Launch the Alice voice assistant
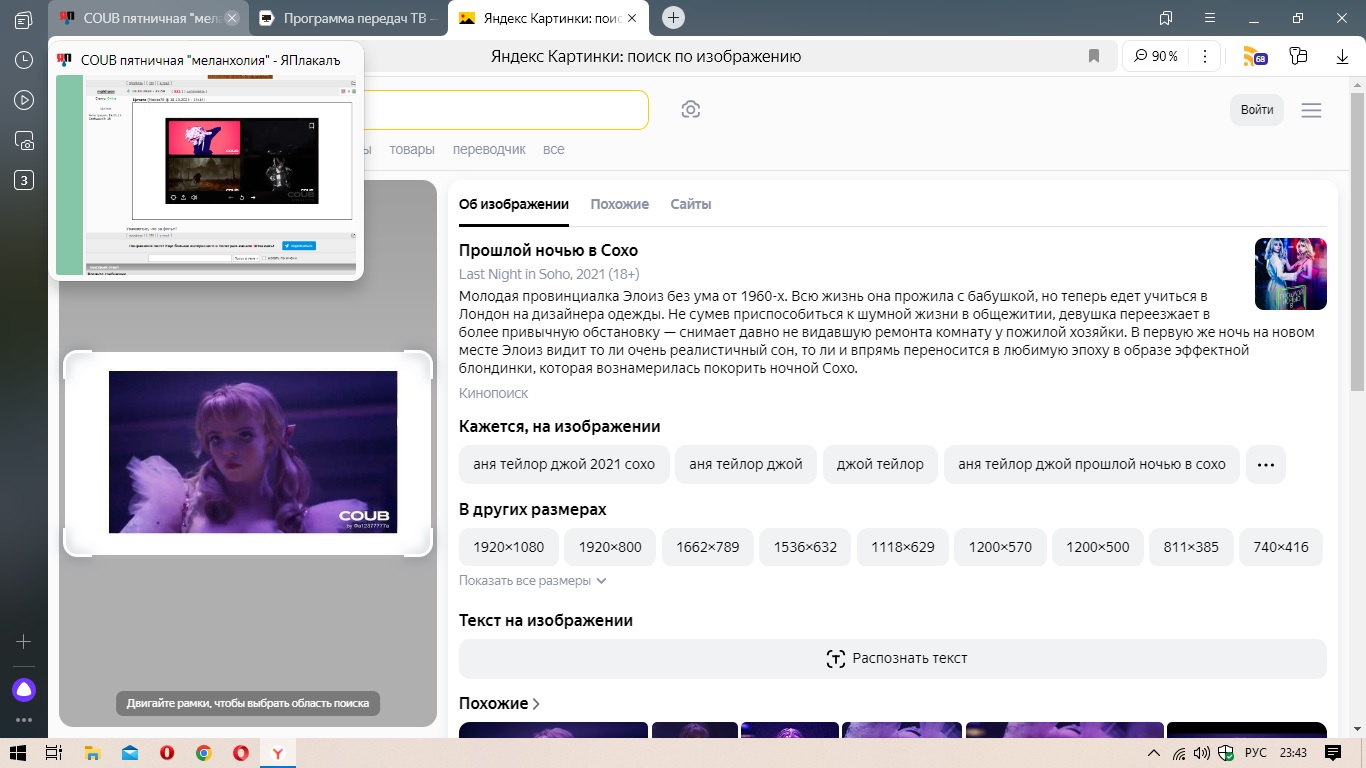This screenshot has height=768, width=1366. pyautogui.click(x=24, y=689)
